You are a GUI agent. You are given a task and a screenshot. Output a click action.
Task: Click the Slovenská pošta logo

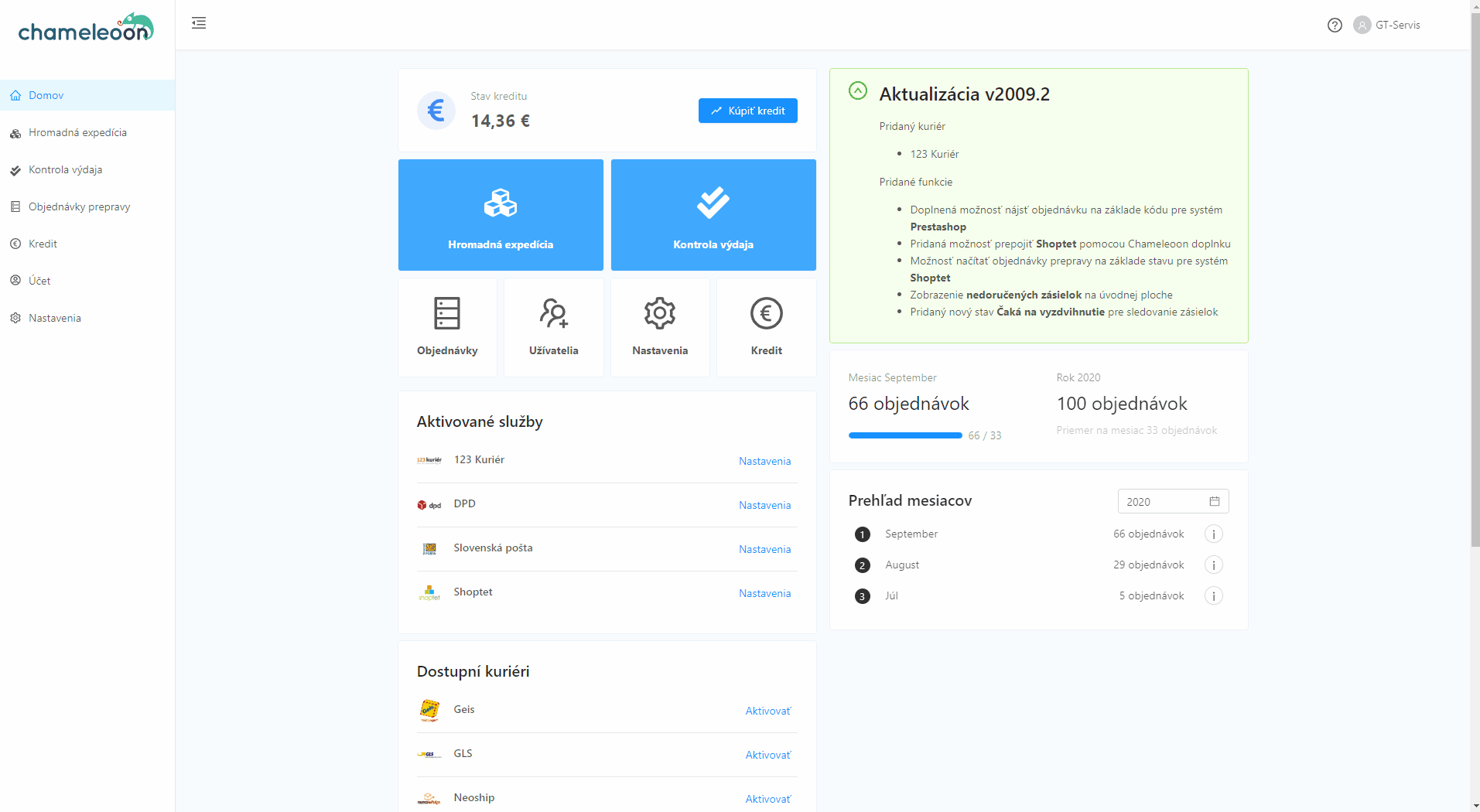429,549
